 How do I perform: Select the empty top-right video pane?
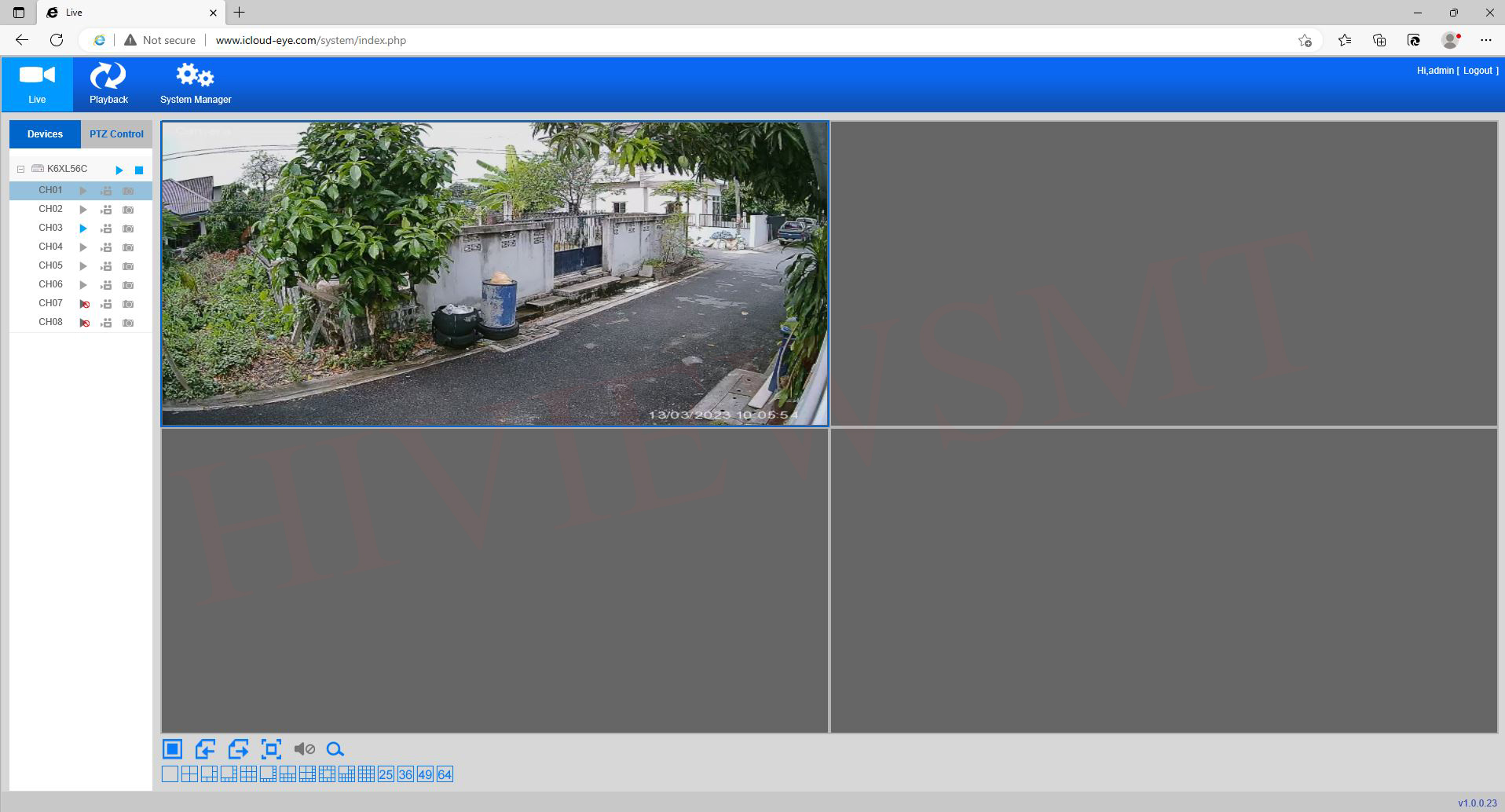[x=1163, y=273]
